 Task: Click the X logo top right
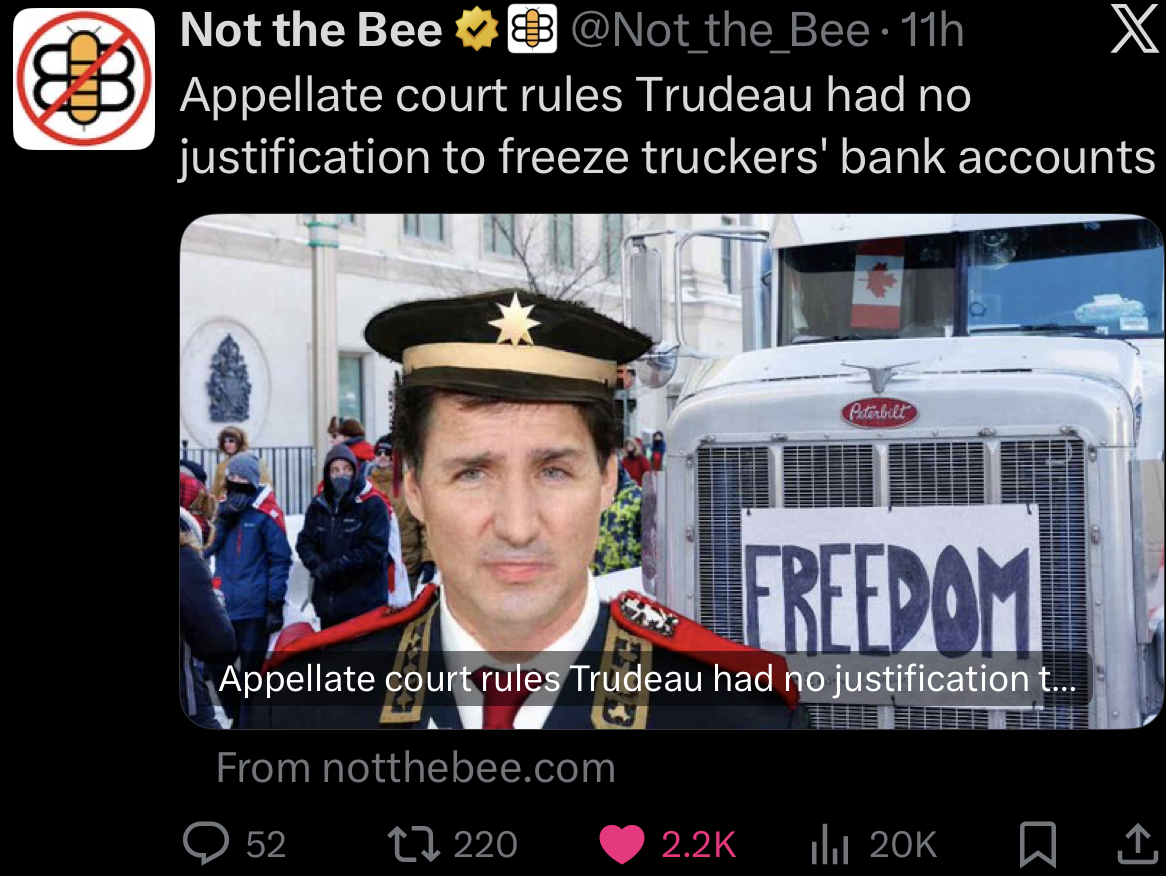[x=1135, y=30]
